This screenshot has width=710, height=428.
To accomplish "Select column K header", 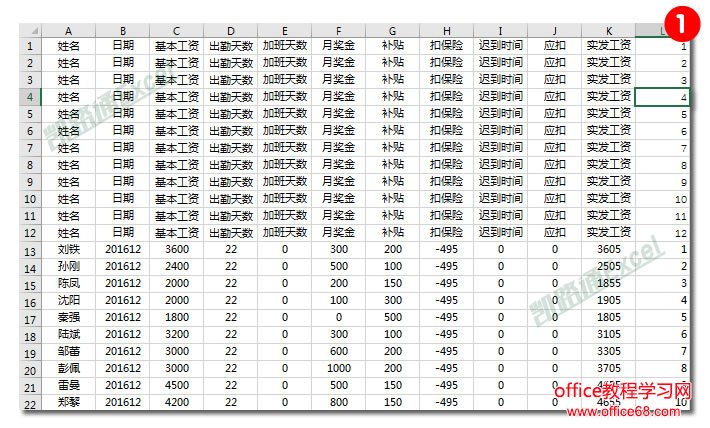I will pyautogui.click(x=609, y=31).
